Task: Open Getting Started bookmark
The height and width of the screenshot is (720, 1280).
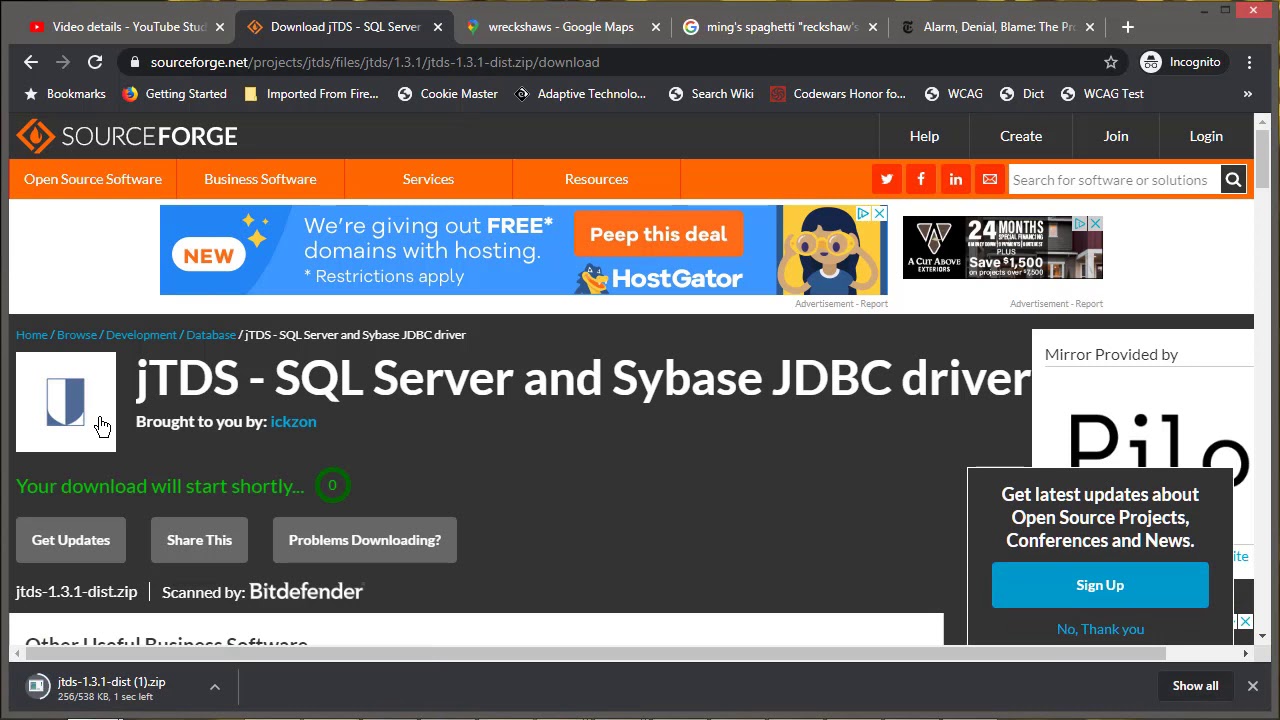Action: (174, 94)
